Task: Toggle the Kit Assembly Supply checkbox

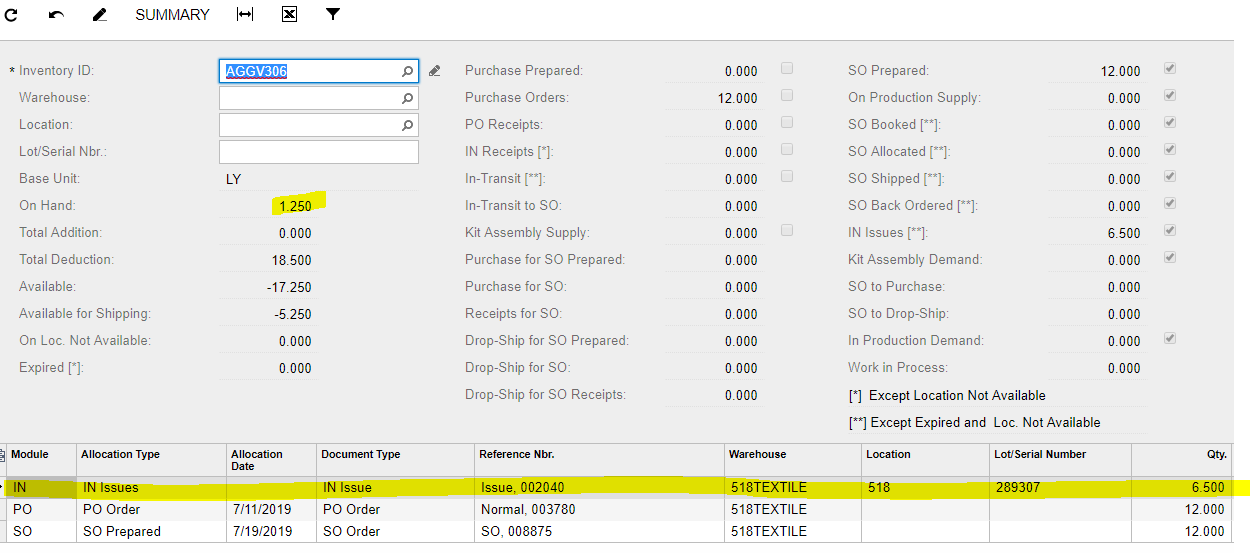Action: coord(787,231)
